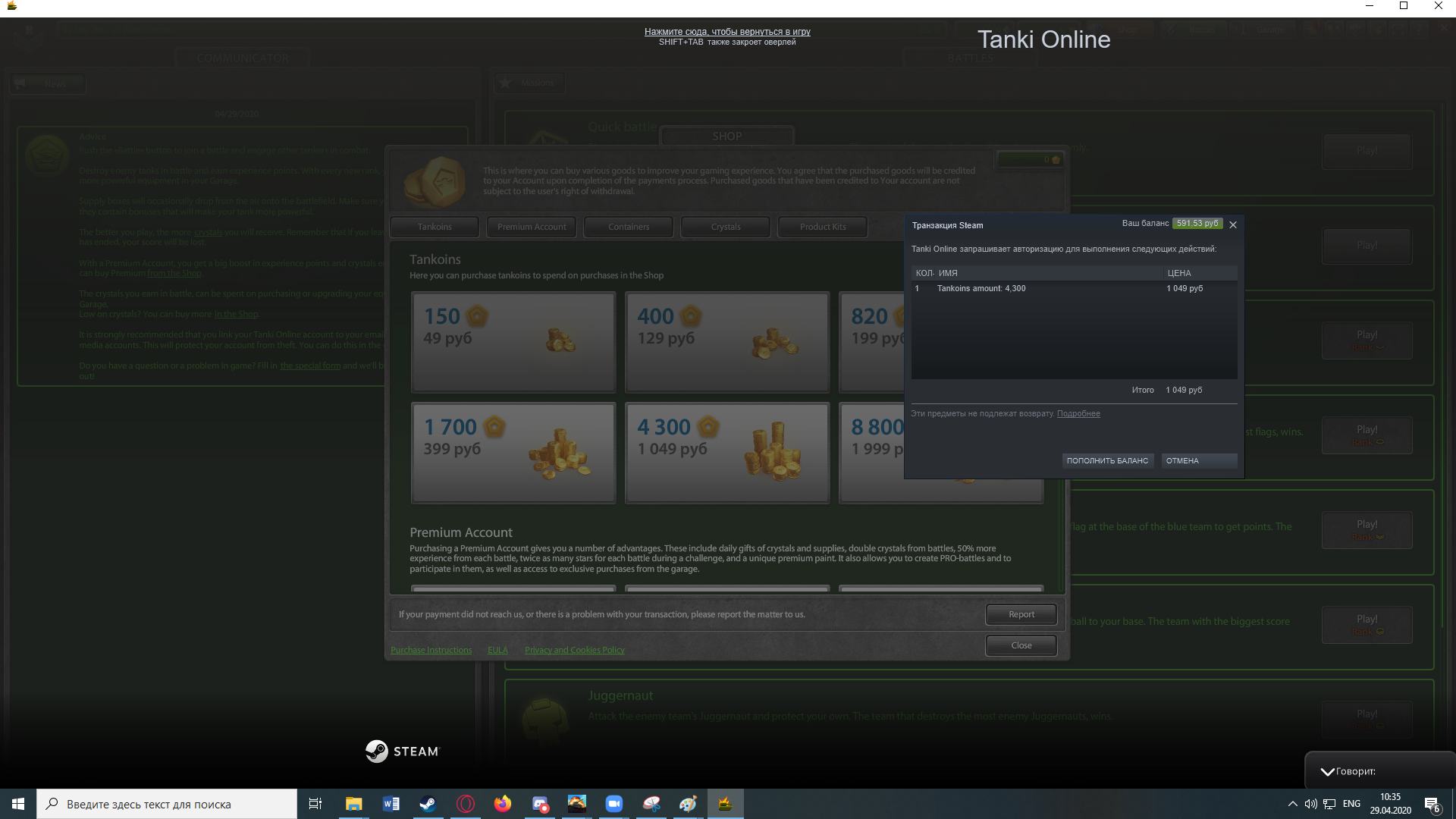Viewport: 1456px width, 819px height.
Task: Open the Premium Account shop tab
Action: [x=532, y=227]
